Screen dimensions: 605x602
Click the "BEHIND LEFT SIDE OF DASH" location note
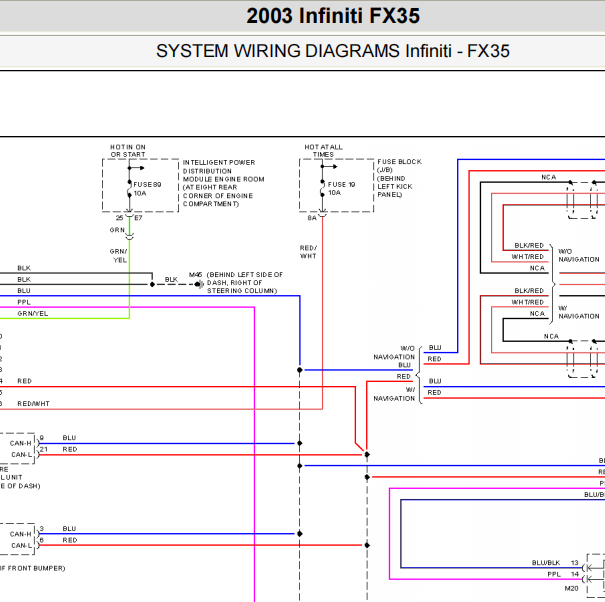coord(245,282)
